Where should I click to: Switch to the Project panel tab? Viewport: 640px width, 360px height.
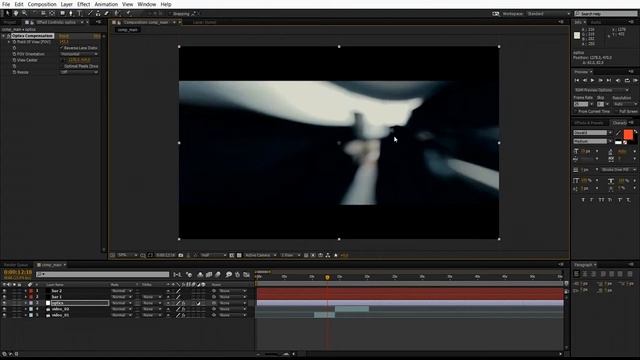(x=10, y=22)
